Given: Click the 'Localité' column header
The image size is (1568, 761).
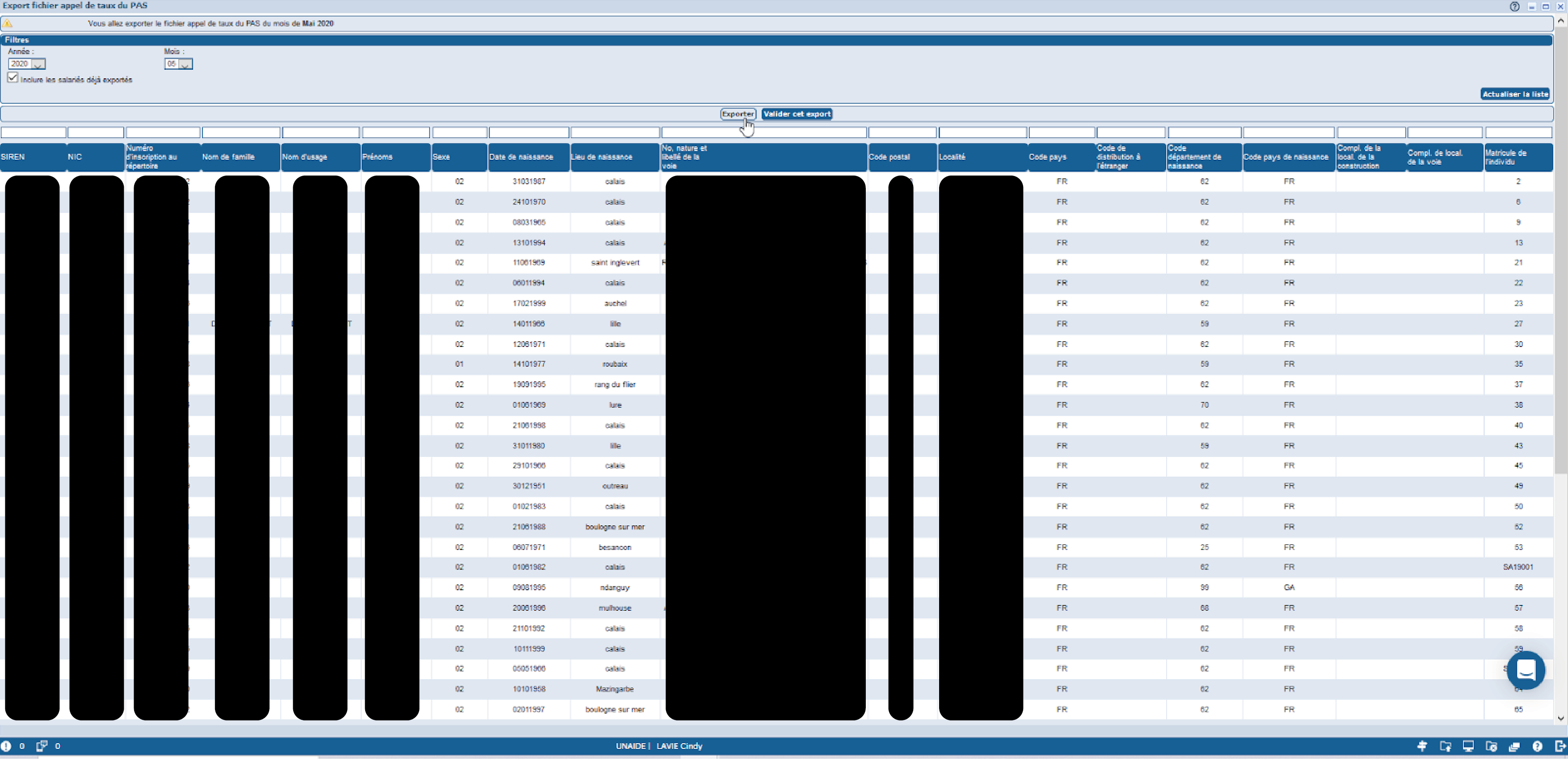Looking at the screenshot, I should (983, 157).
